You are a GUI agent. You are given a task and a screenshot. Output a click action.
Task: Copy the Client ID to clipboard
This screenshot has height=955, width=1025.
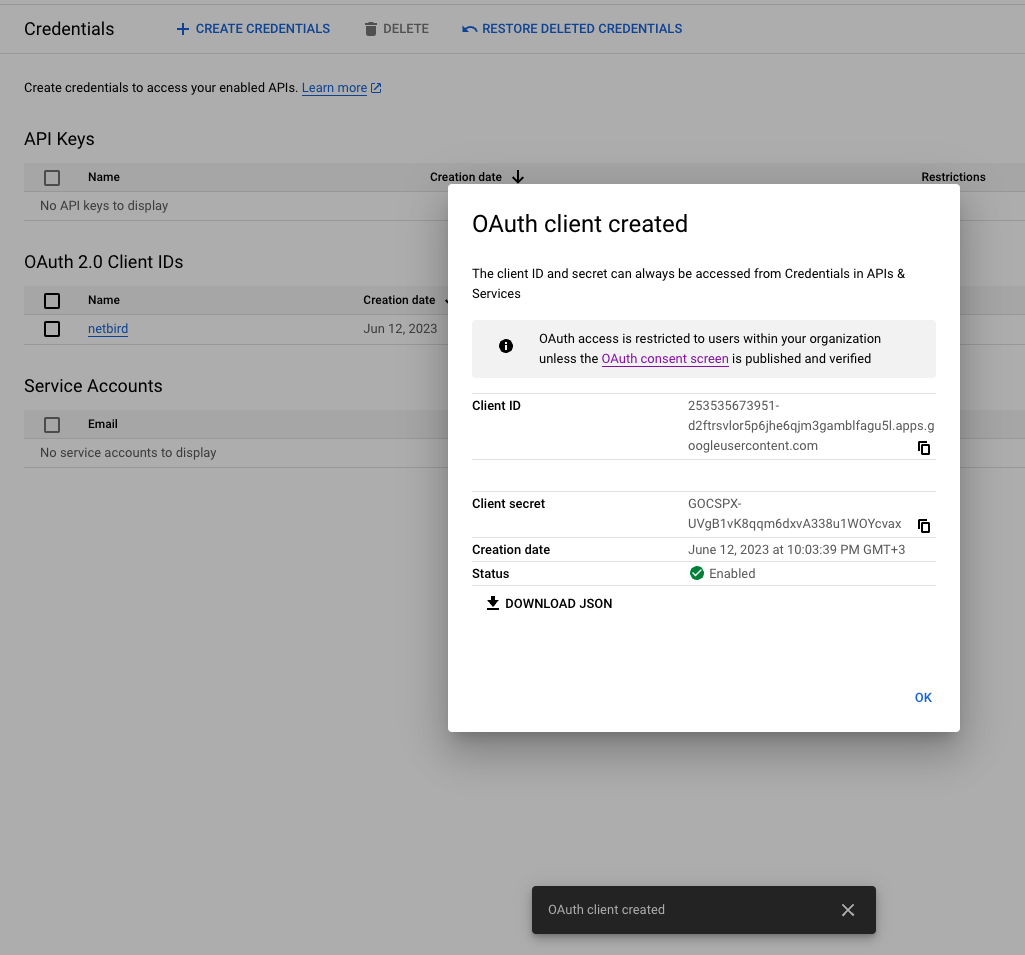pyautogui.click(x=924, y=448)
